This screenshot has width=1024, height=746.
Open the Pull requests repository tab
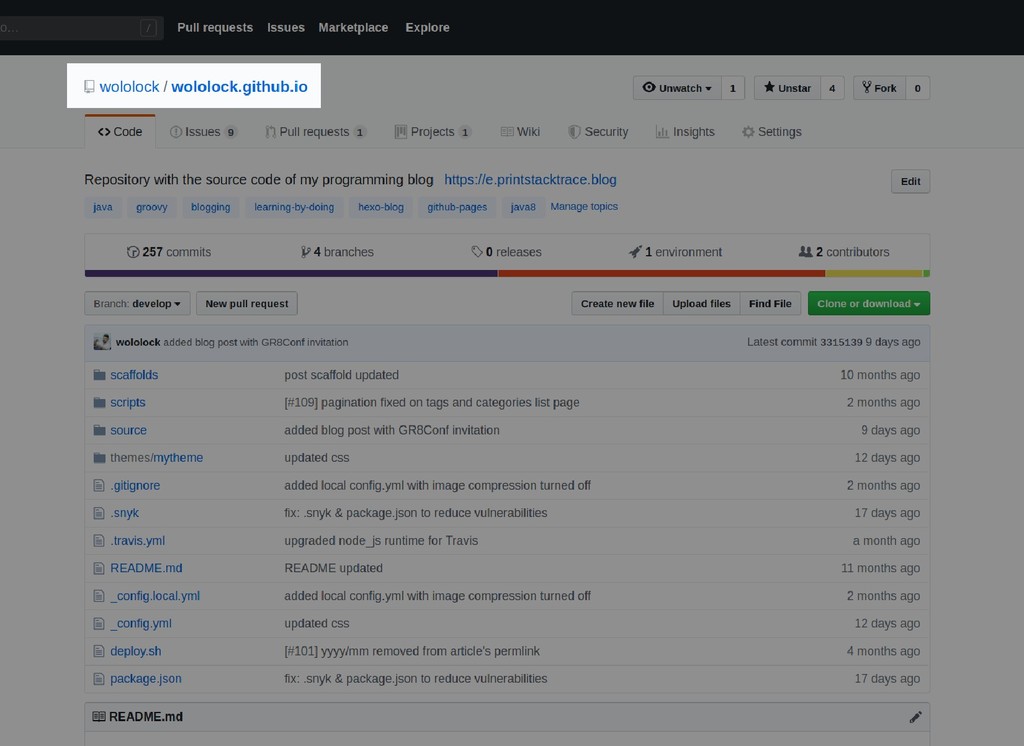click(x=315, y=132)
